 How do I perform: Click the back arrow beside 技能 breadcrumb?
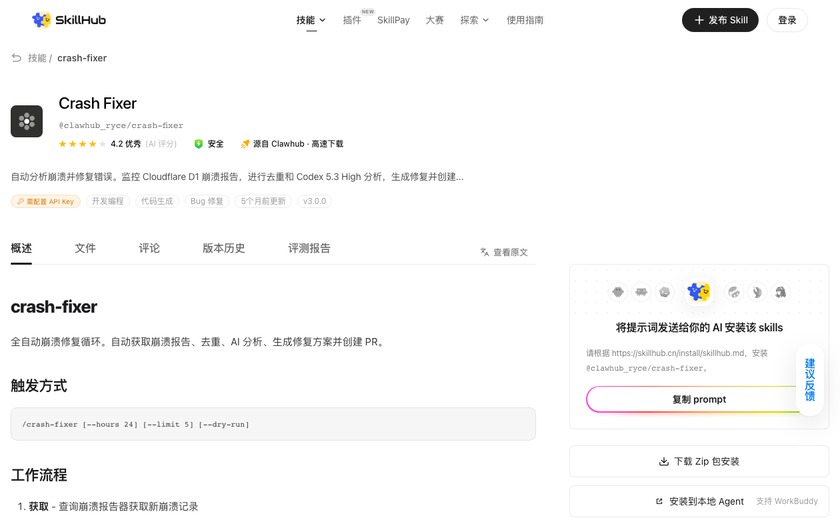pos(17,58)
